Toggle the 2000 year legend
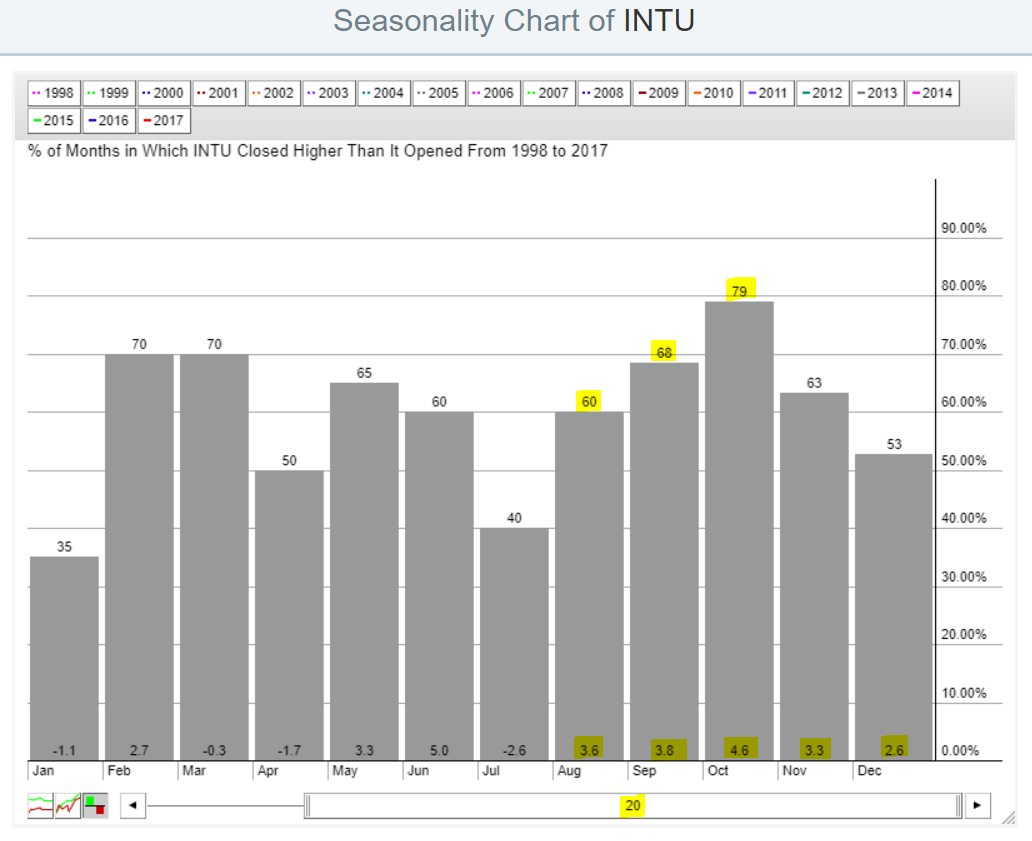Viewport: 1032px width, 841px height. point(164,93)
